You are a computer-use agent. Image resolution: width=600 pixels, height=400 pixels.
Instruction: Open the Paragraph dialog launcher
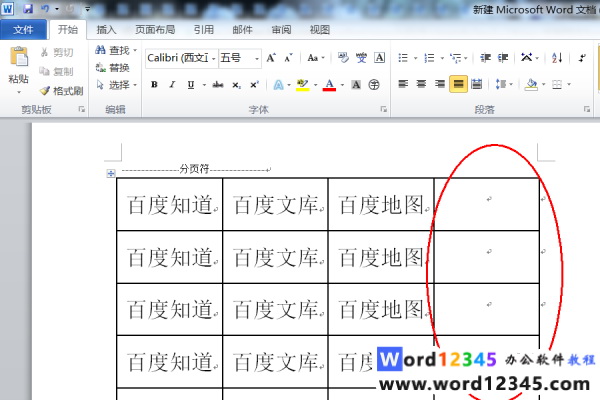(587, 109)
